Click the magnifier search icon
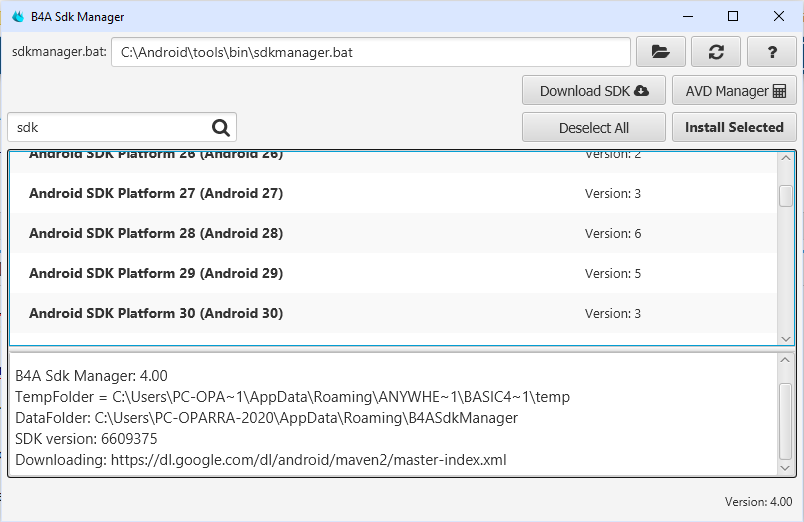 [x=221, y=127]
